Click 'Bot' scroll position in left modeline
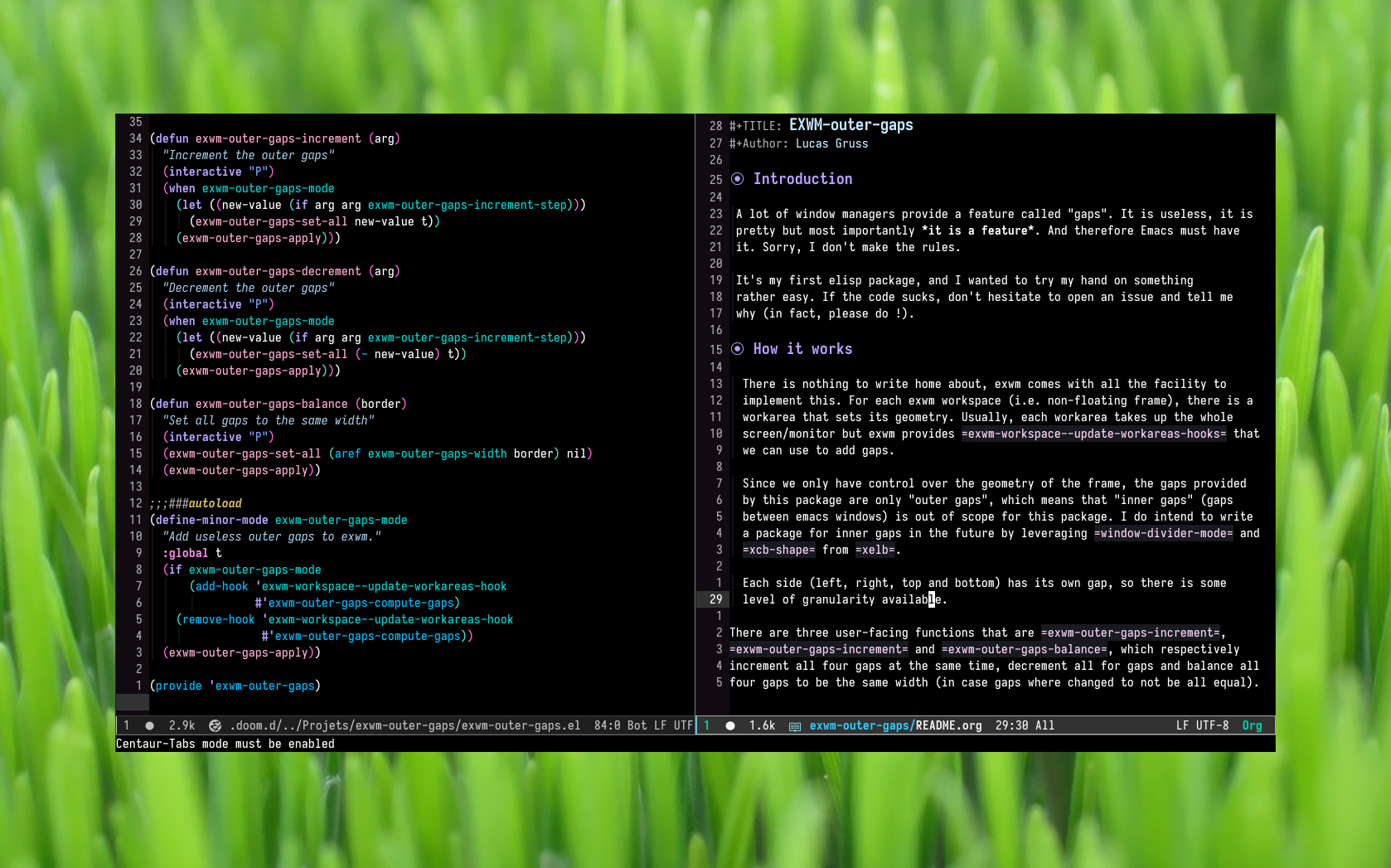The image size is (1391, 868). coord(637,725)
